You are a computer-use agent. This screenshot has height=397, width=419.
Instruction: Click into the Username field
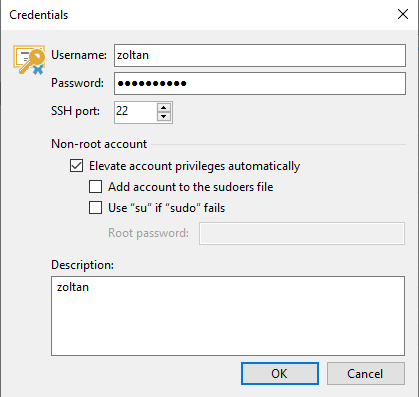click(x=260, y=55)
